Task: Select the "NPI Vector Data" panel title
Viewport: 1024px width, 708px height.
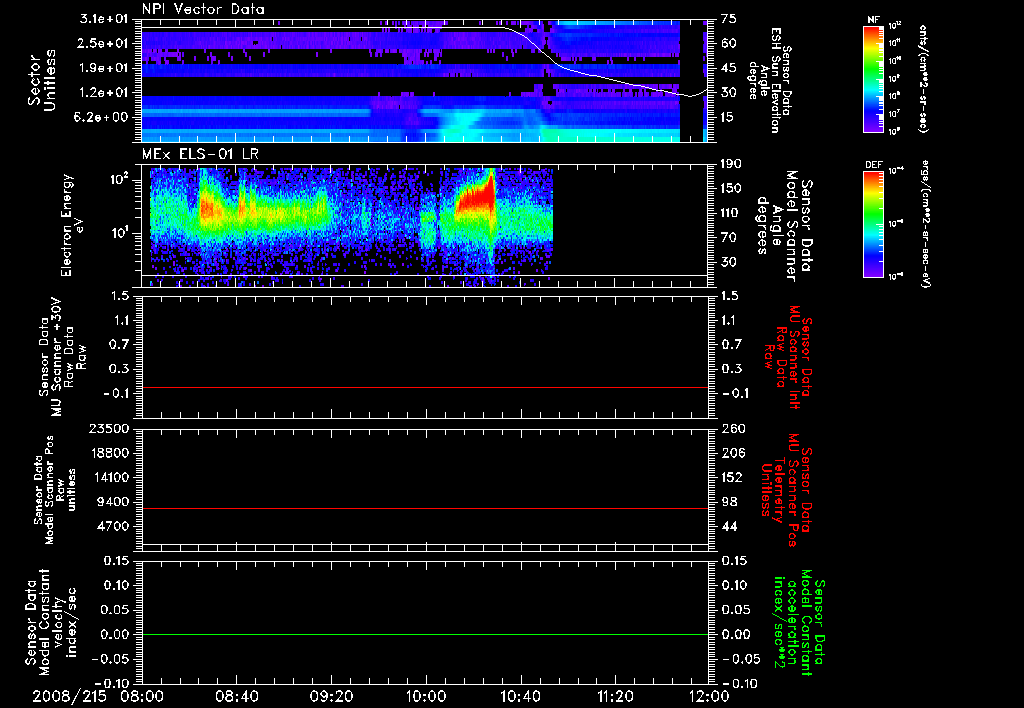Action: [x=203, y=9]
